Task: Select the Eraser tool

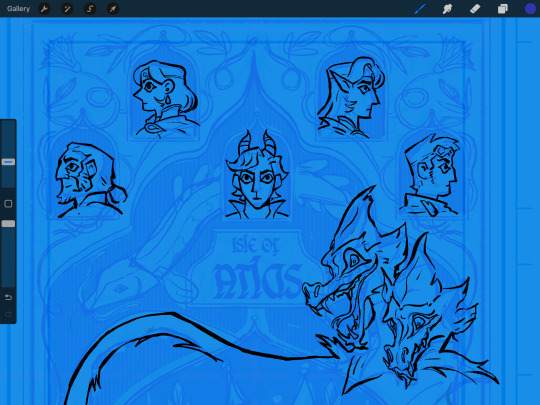Action: (x=475, y=9)
